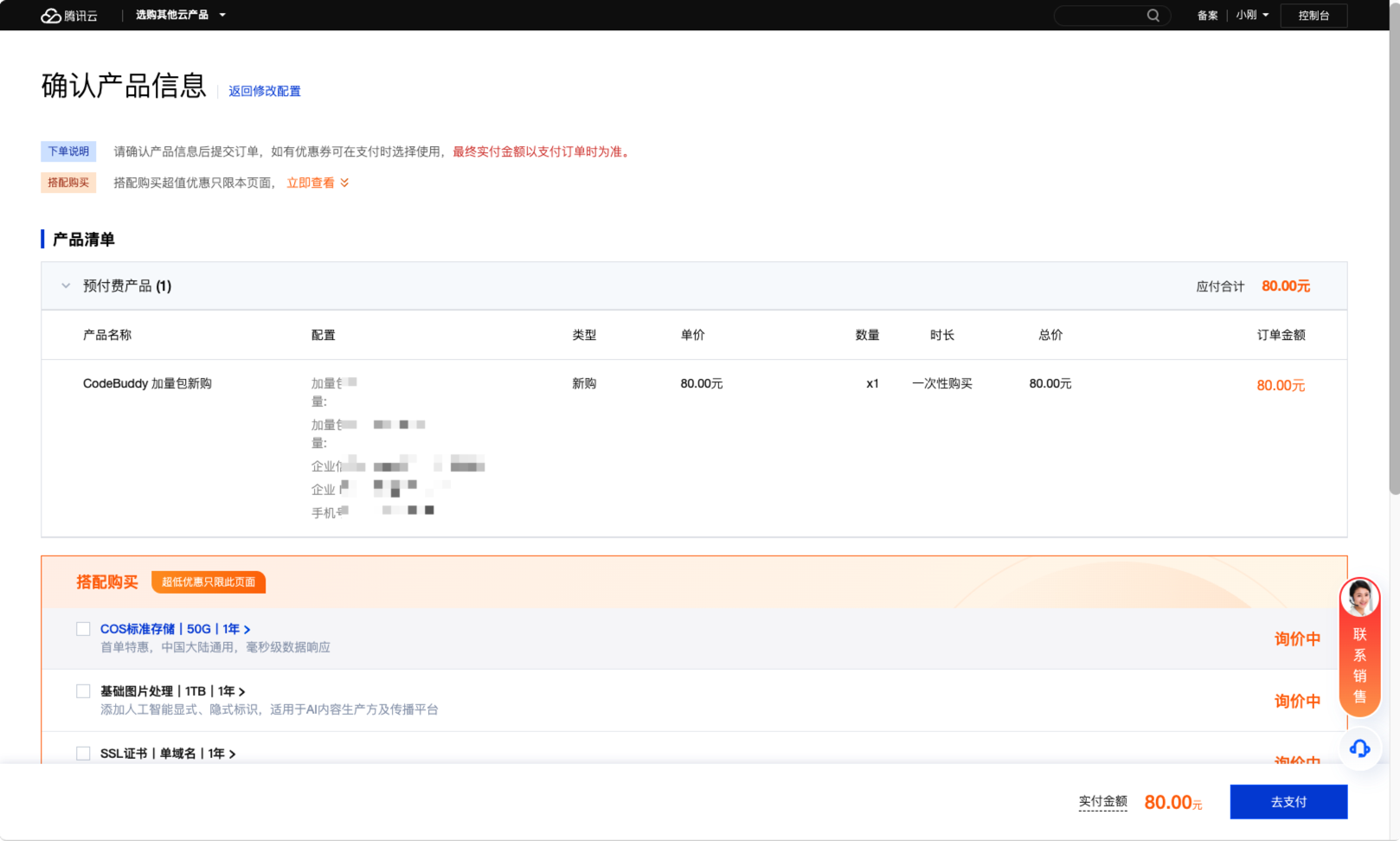This screenshot has height=841, width=1400.
Task: Click the 时长 column header
Action: click(942, 335)
